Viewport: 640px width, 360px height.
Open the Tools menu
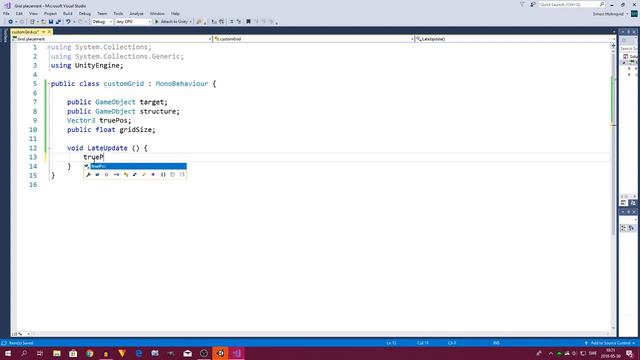point(118,13)
